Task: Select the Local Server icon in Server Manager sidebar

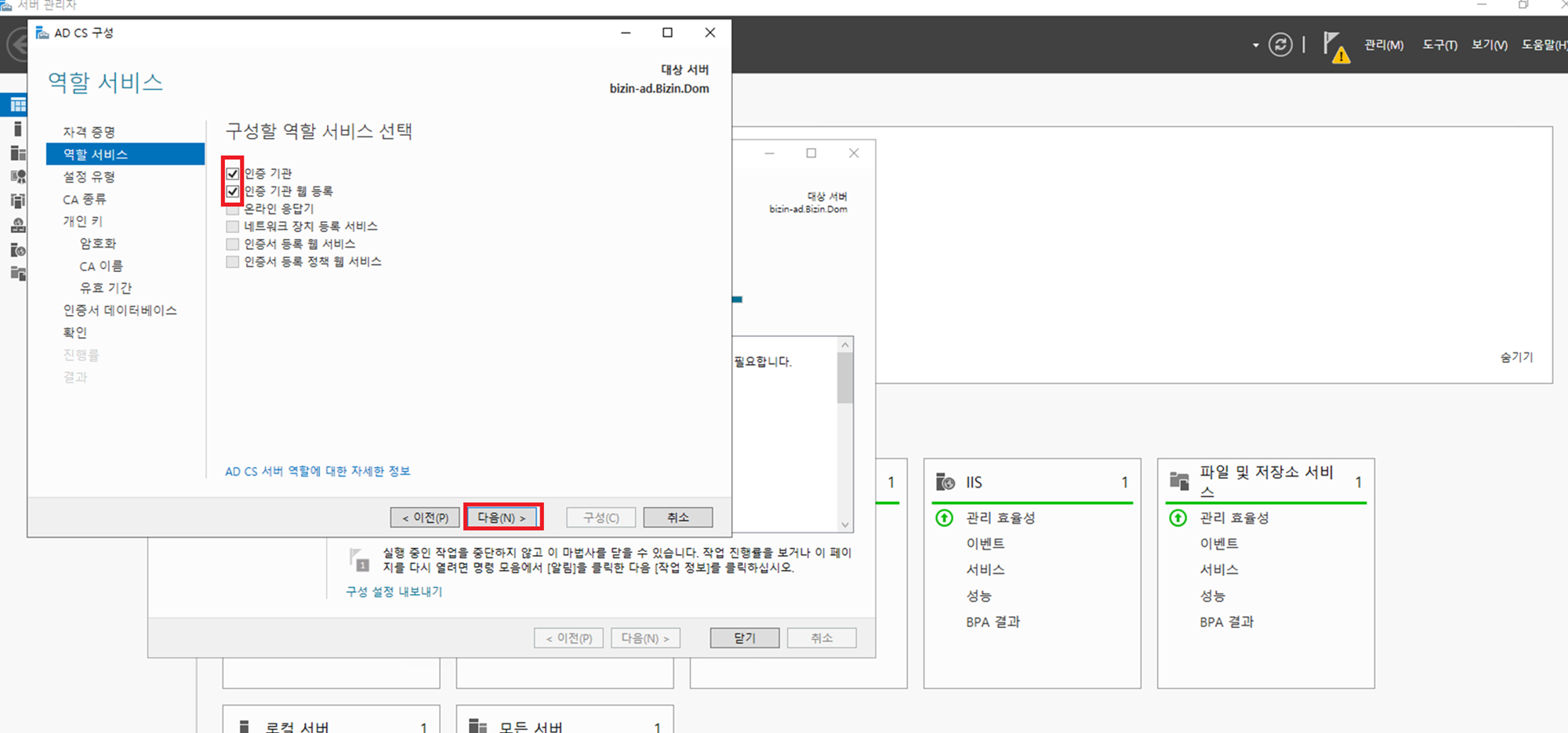Action: click(17, 129)
